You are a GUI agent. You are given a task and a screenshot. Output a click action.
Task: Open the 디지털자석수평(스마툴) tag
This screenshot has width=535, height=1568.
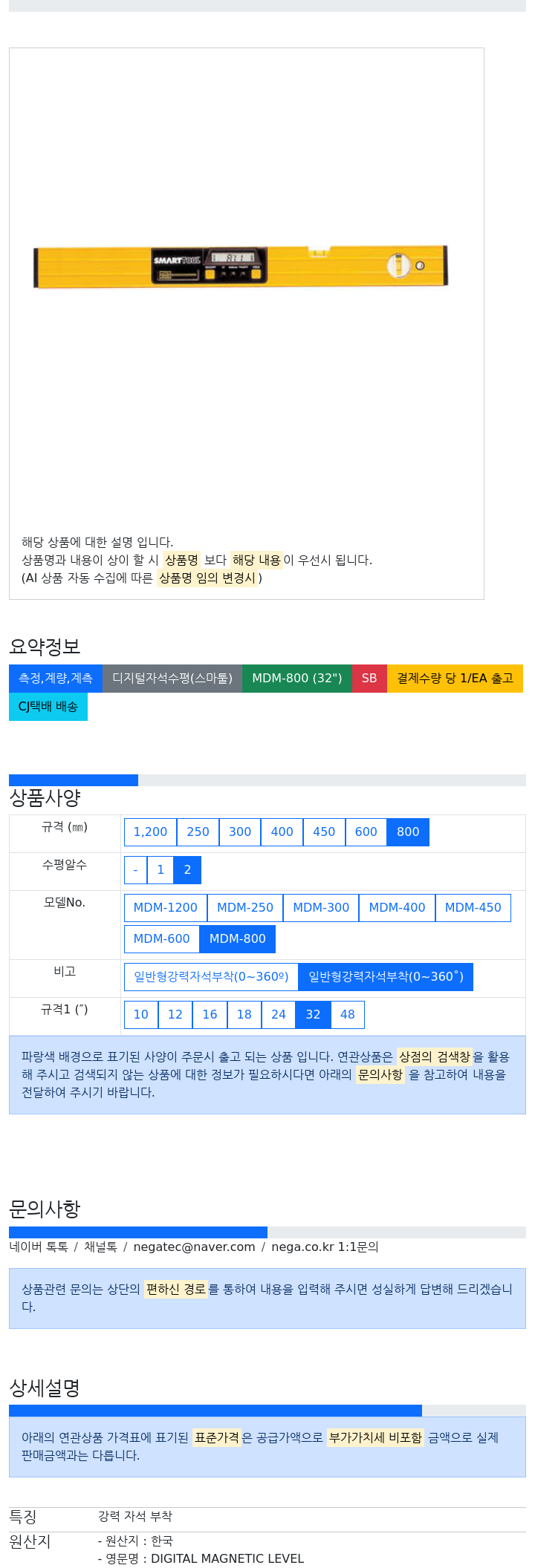172,678
